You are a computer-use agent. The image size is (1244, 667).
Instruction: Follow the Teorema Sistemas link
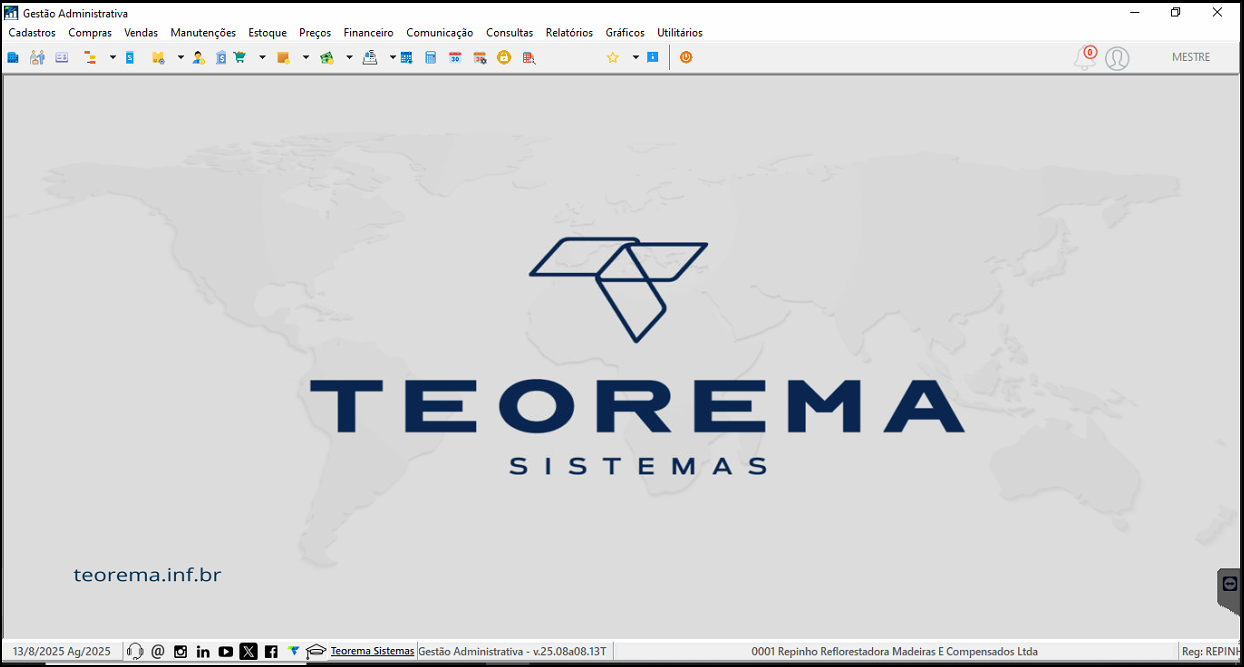[372, 651]
